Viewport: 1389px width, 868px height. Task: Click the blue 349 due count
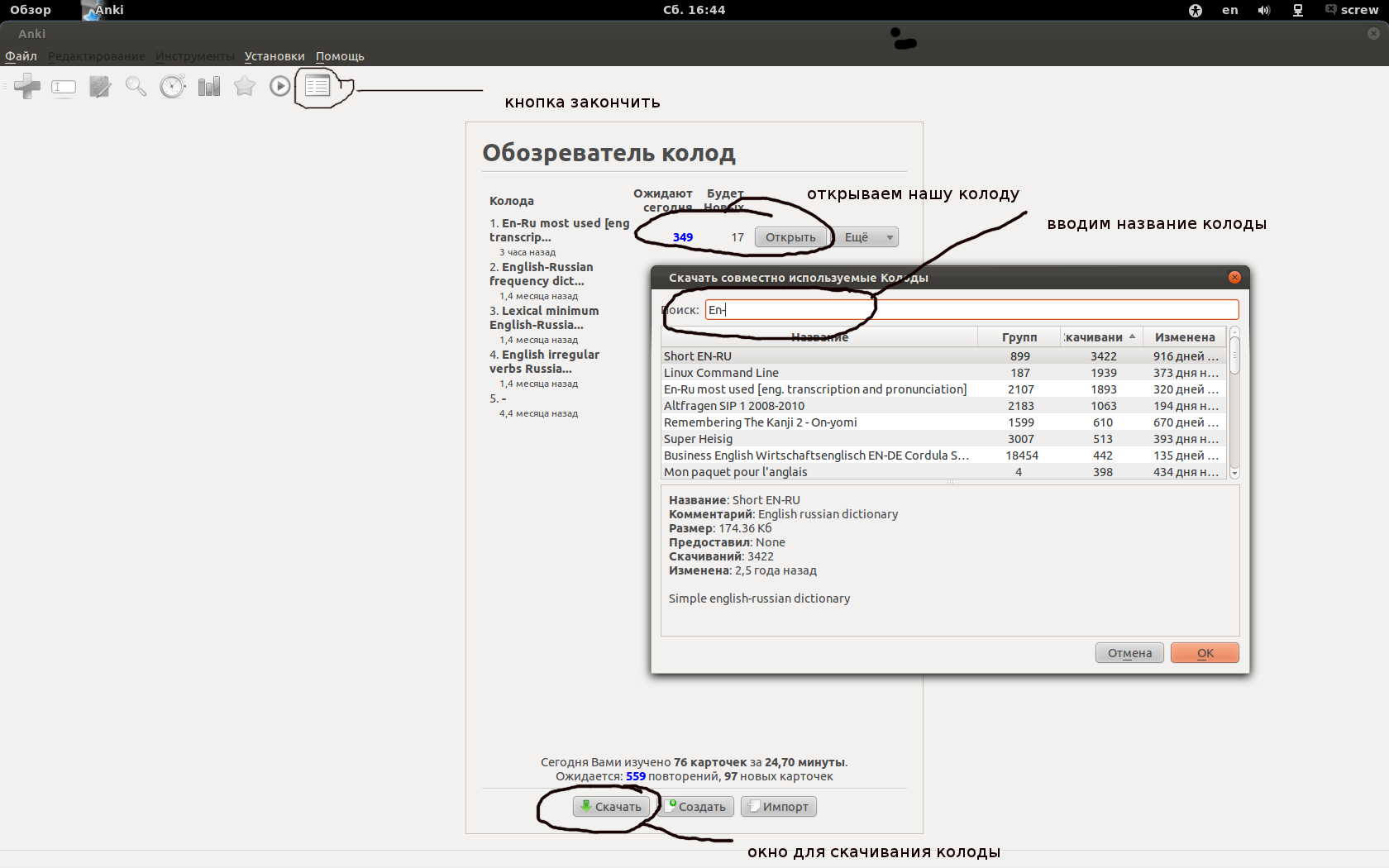coord(683,237)
